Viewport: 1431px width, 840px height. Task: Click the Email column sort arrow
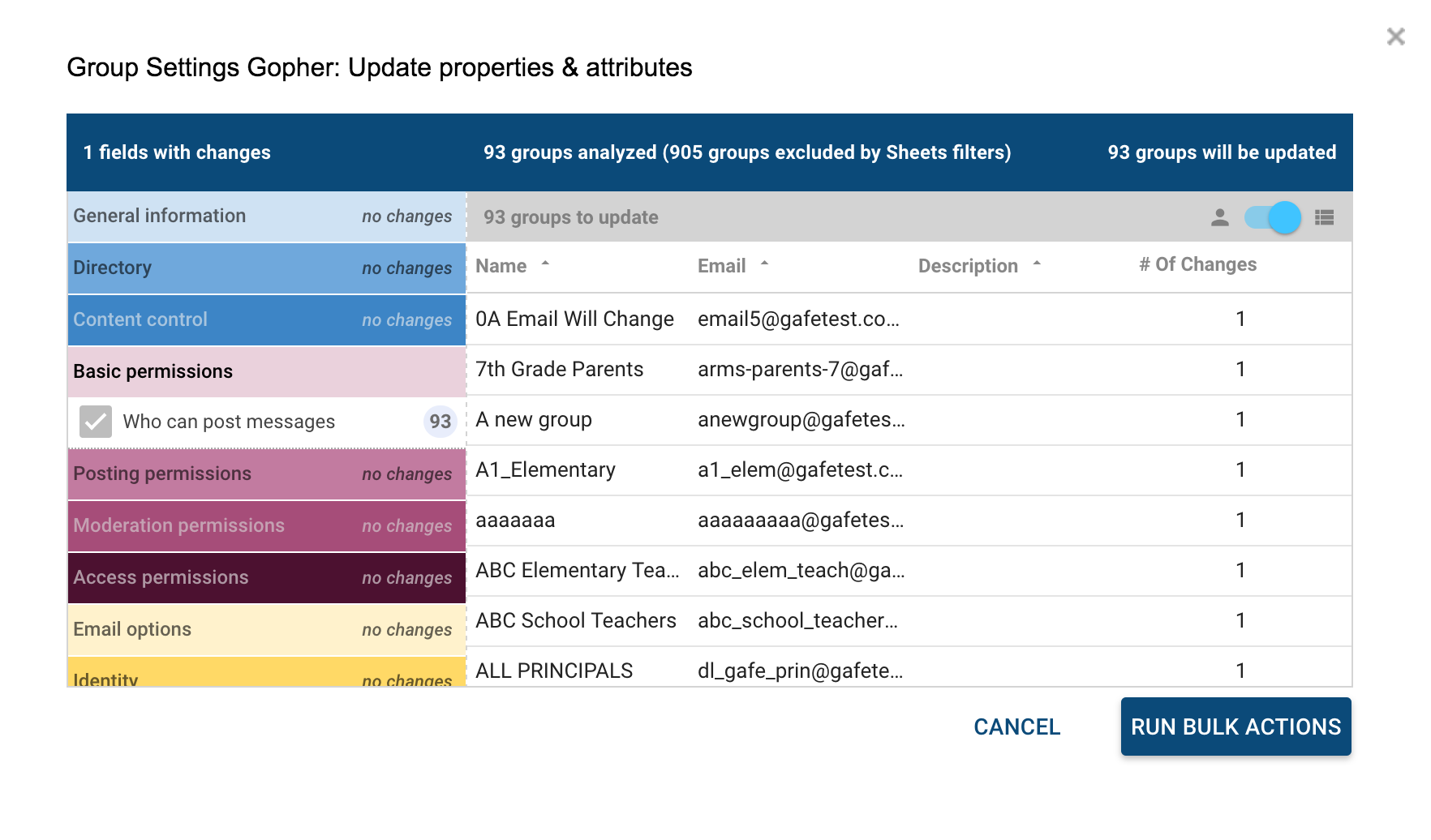764,264
